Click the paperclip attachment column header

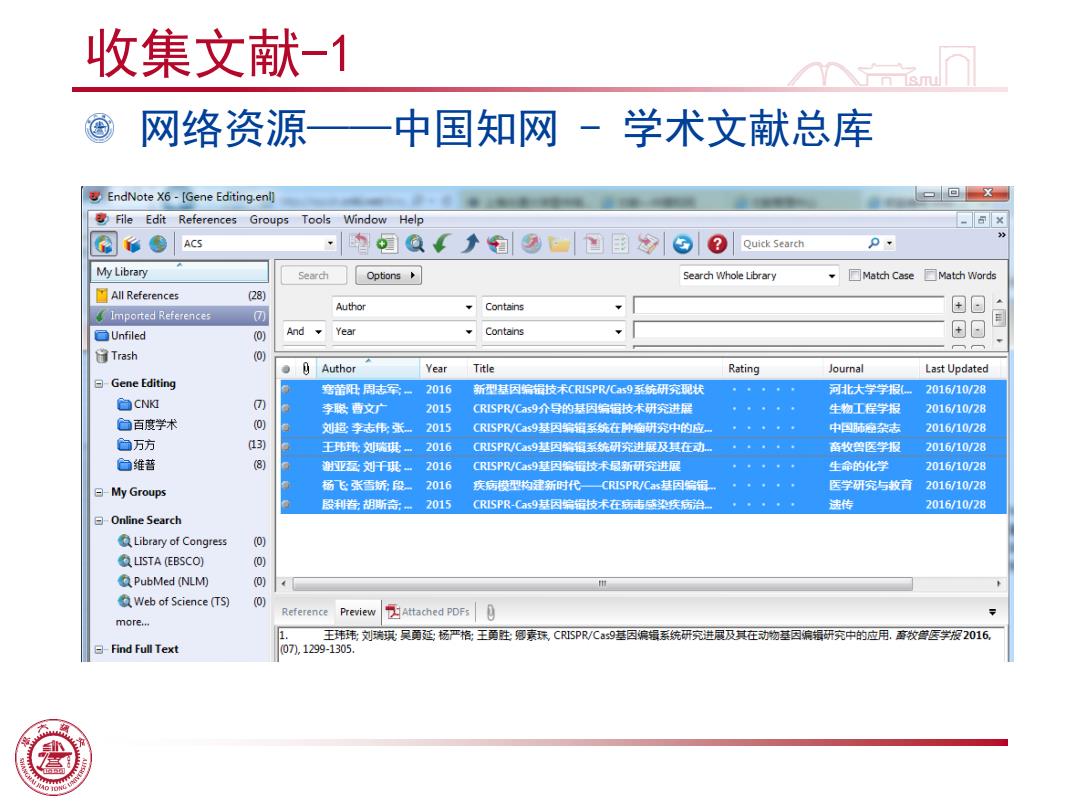click(x=306, y=368)
